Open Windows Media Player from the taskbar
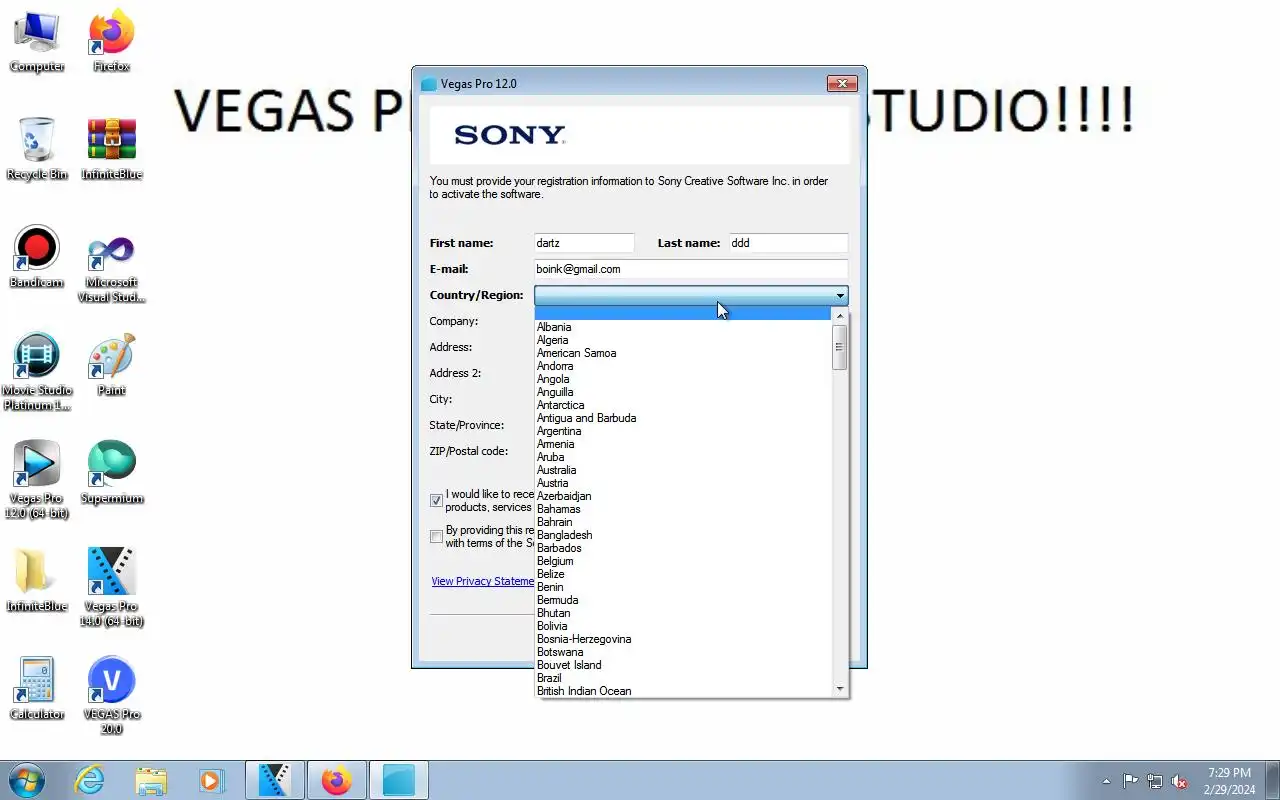 211,780
